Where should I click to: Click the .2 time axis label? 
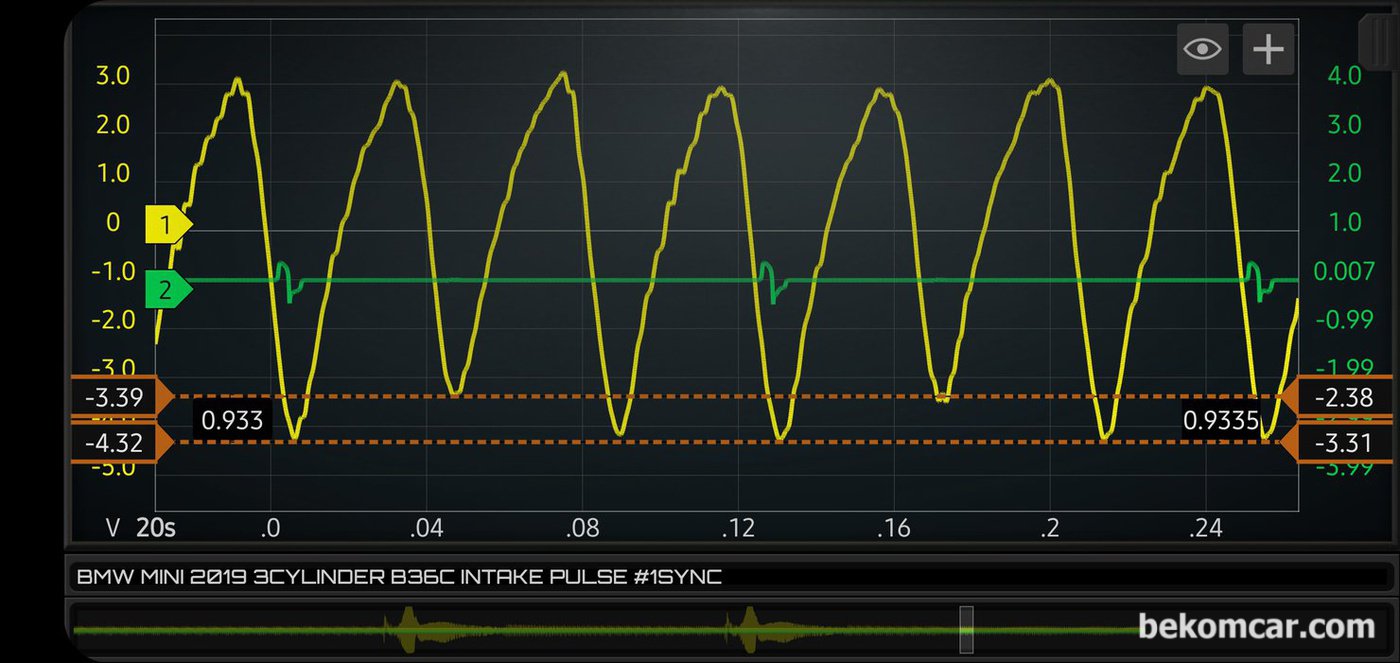point(1049,528)
